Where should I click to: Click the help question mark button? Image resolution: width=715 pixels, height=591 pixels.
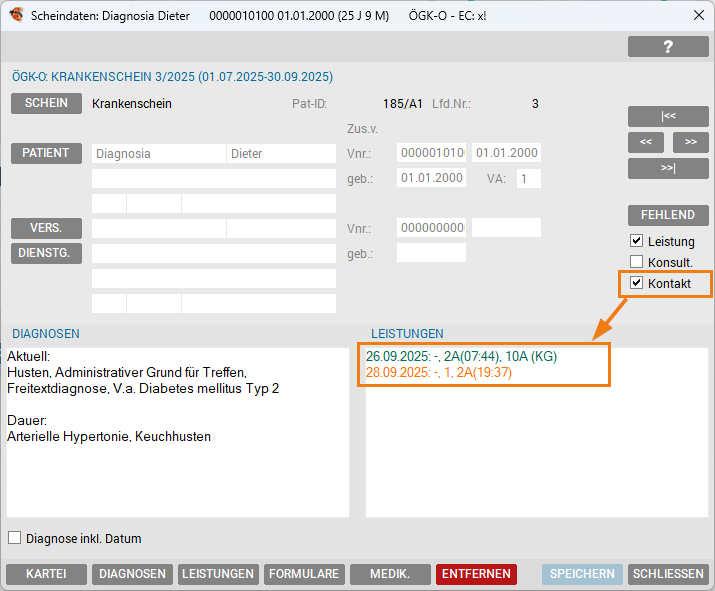coord(668,47)
